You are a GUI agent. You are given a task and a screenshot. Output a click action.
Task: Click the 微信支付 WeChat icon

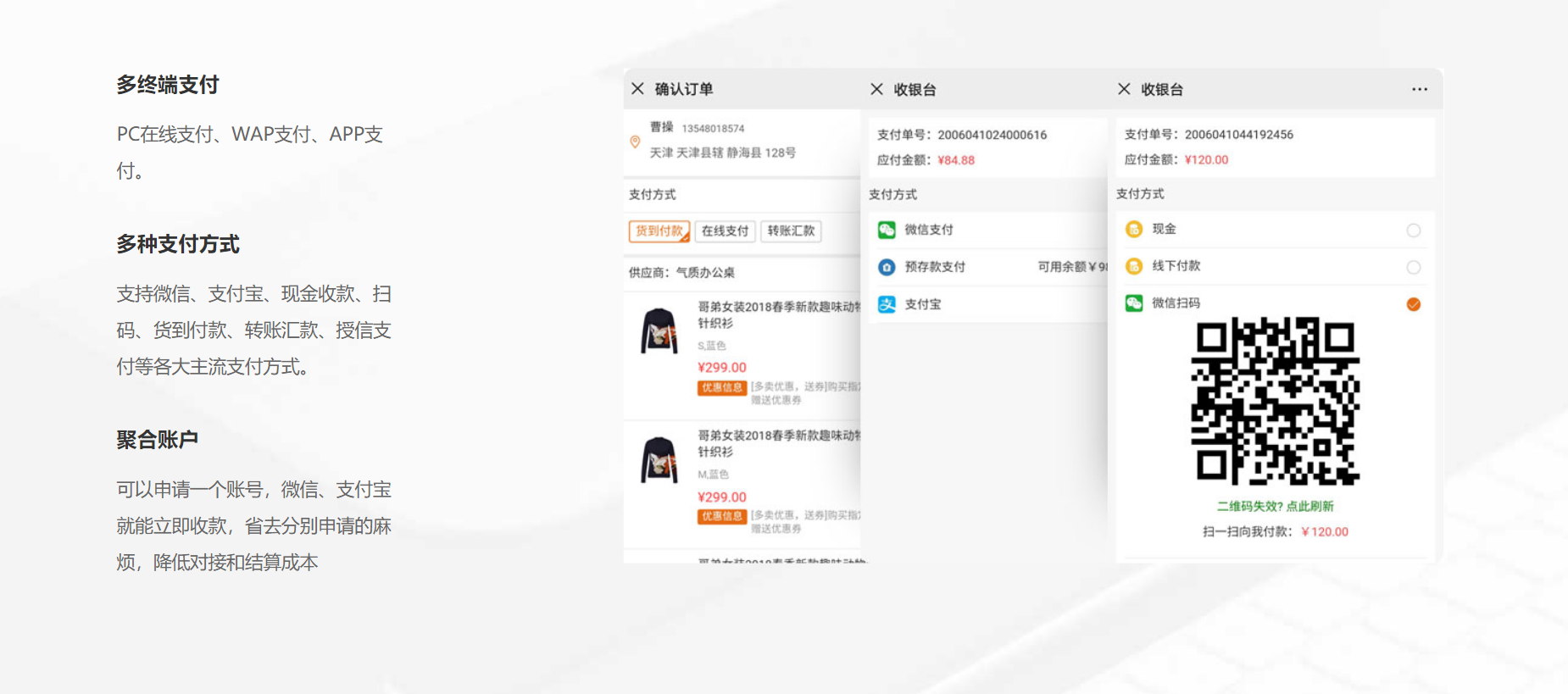tap(887, 230)
